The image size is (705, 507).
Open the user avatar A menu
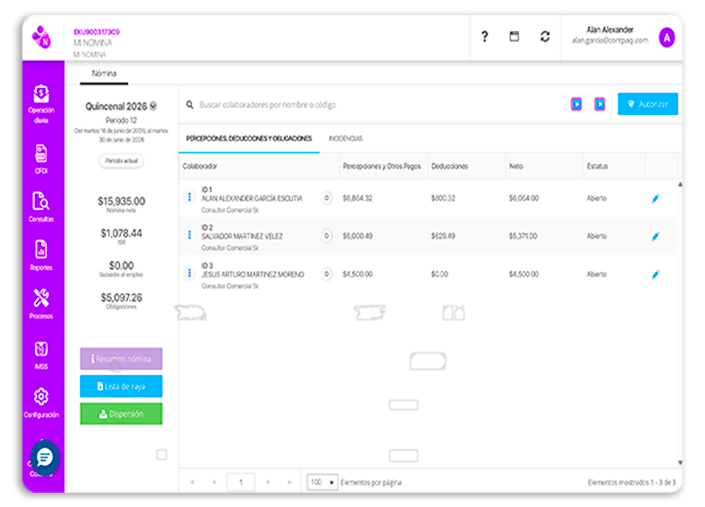tap(667, 38)
